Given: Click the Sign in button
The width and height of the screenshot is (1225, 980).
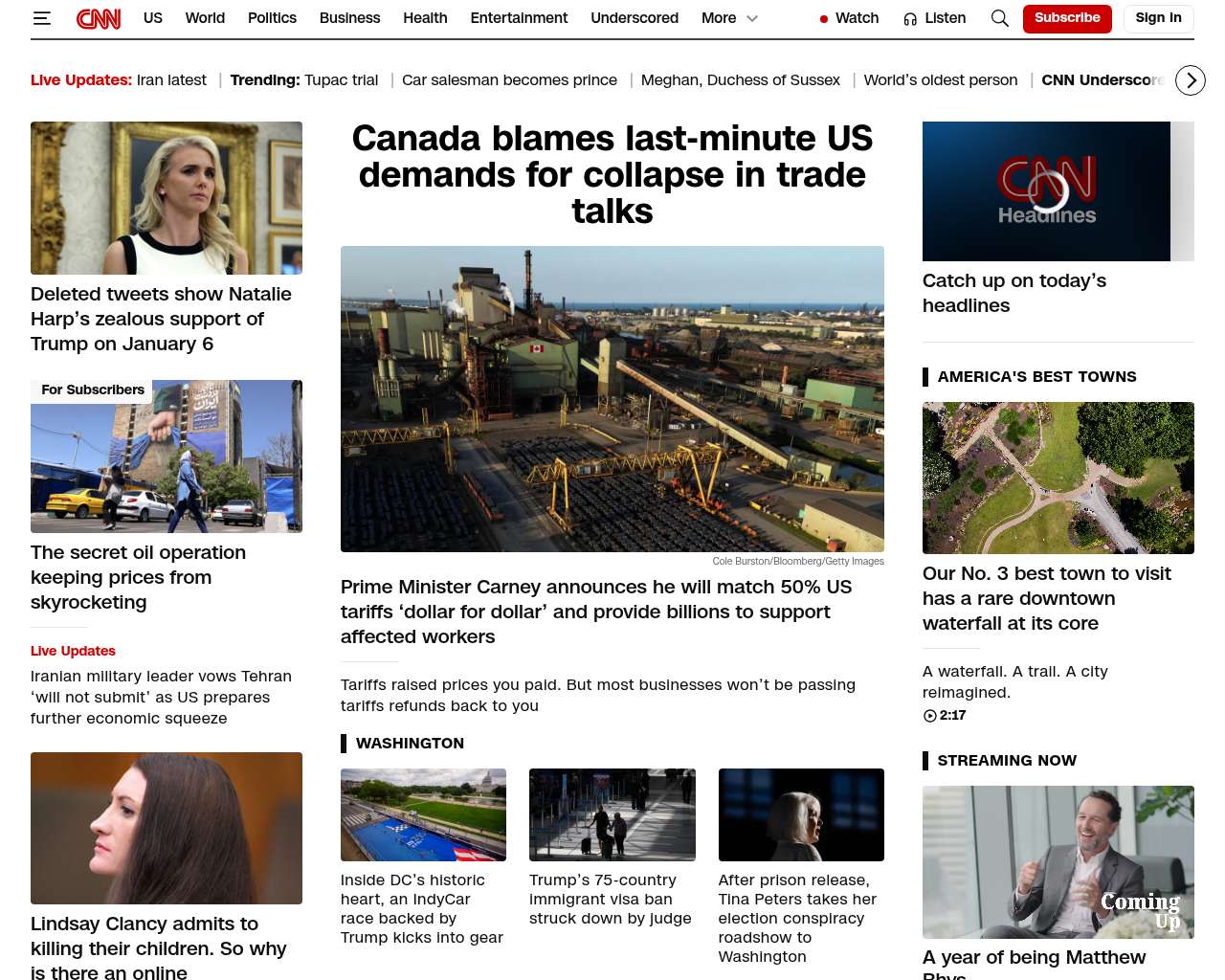Looking at the screenshot, I should [1158, 18].
